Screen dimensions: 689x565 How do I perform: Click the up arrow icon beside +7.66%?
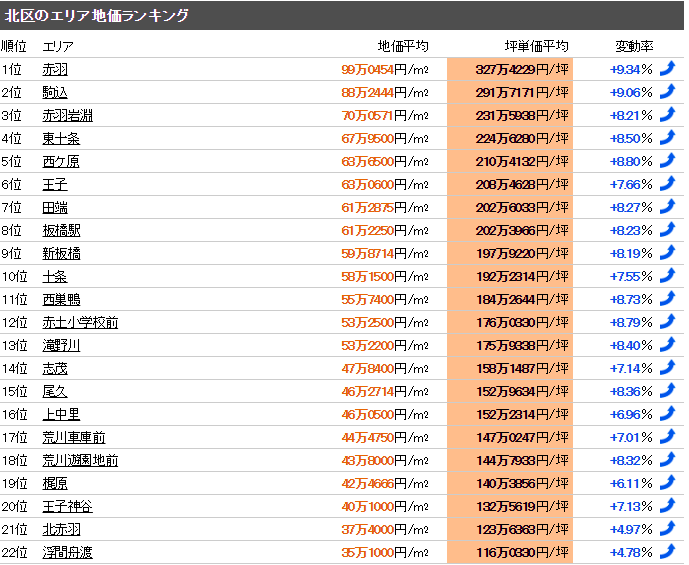coord(667,184)
